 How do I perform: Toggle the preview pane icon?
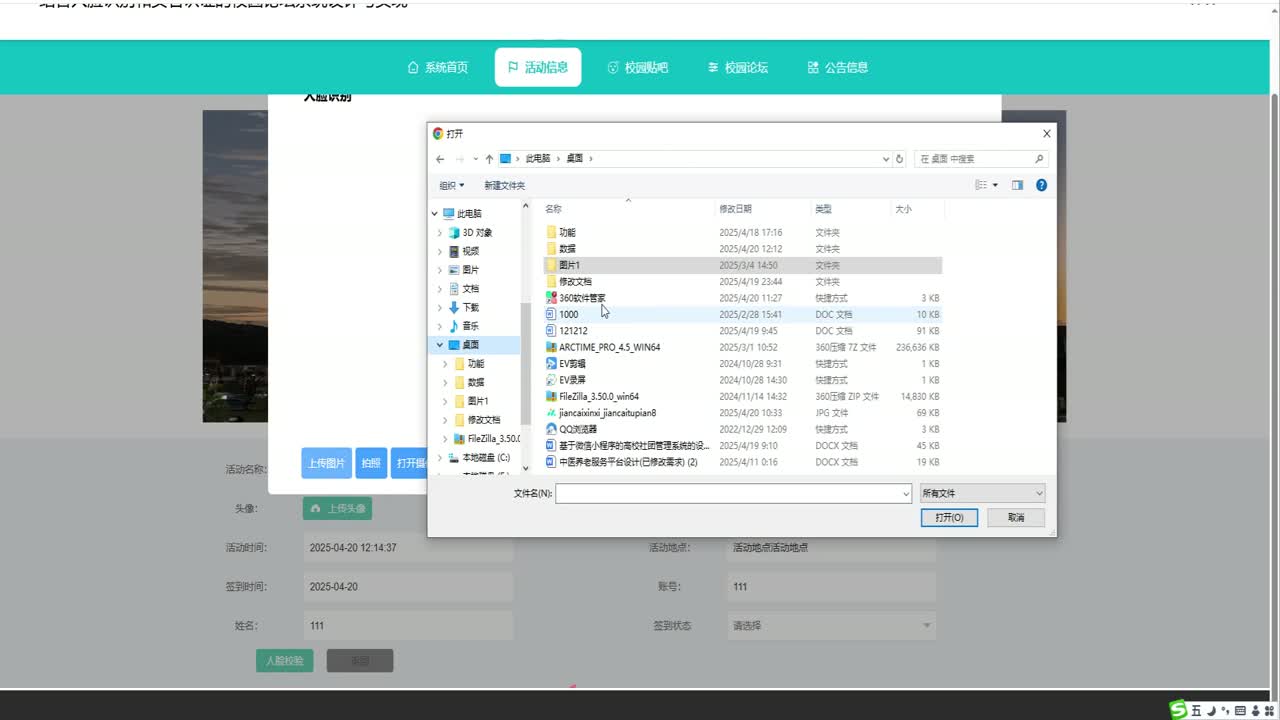coord(1017,185)
